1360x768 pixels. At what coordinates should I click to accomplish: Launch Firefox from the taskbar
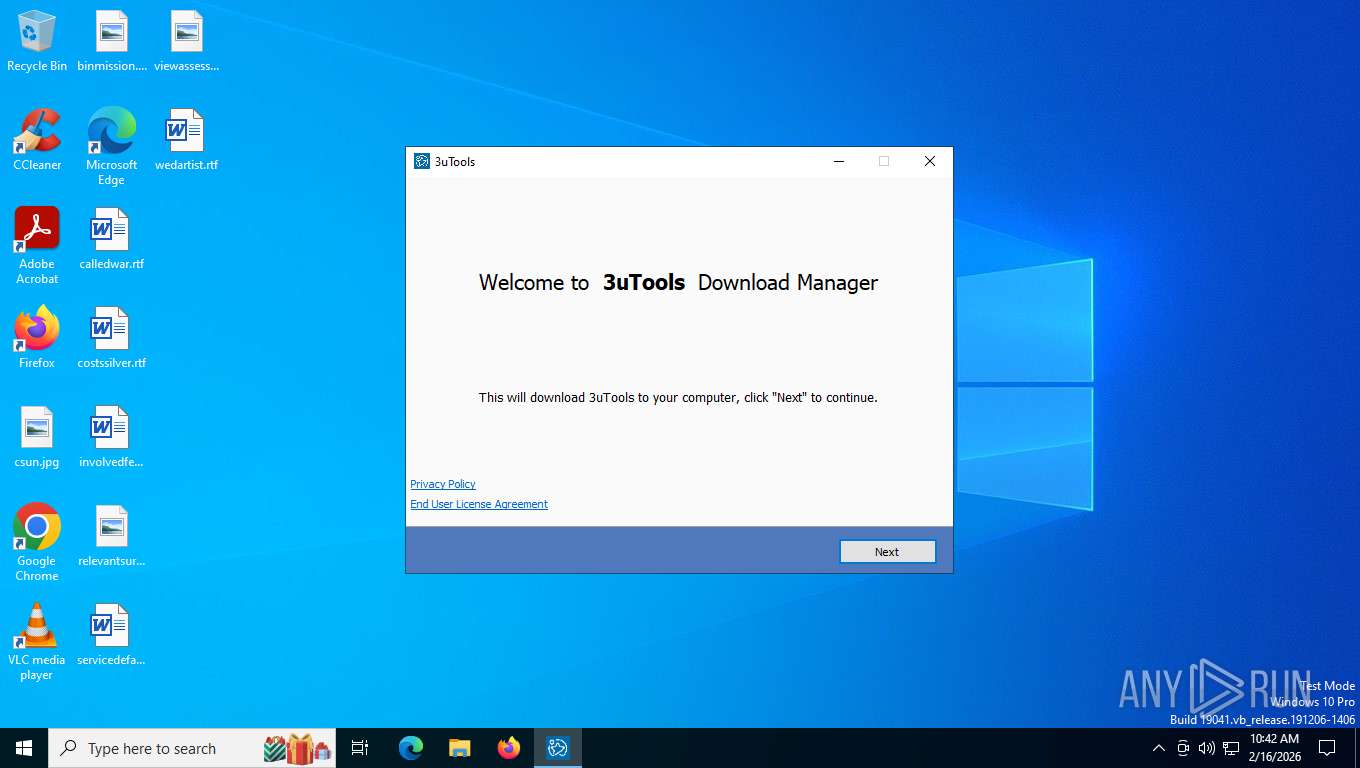509,748
